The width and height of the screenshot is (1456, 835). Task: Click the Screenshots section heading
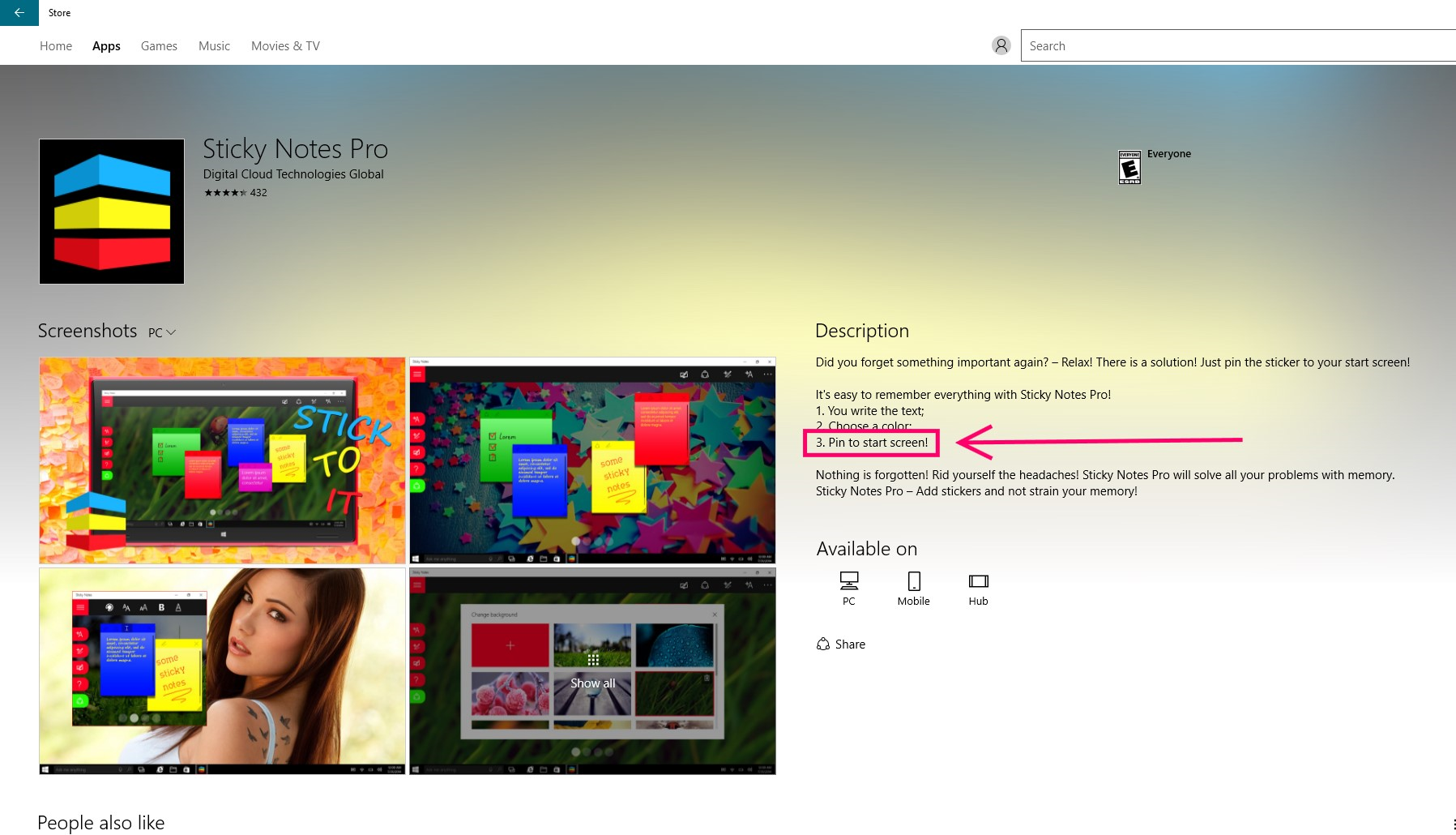point(88,331)
